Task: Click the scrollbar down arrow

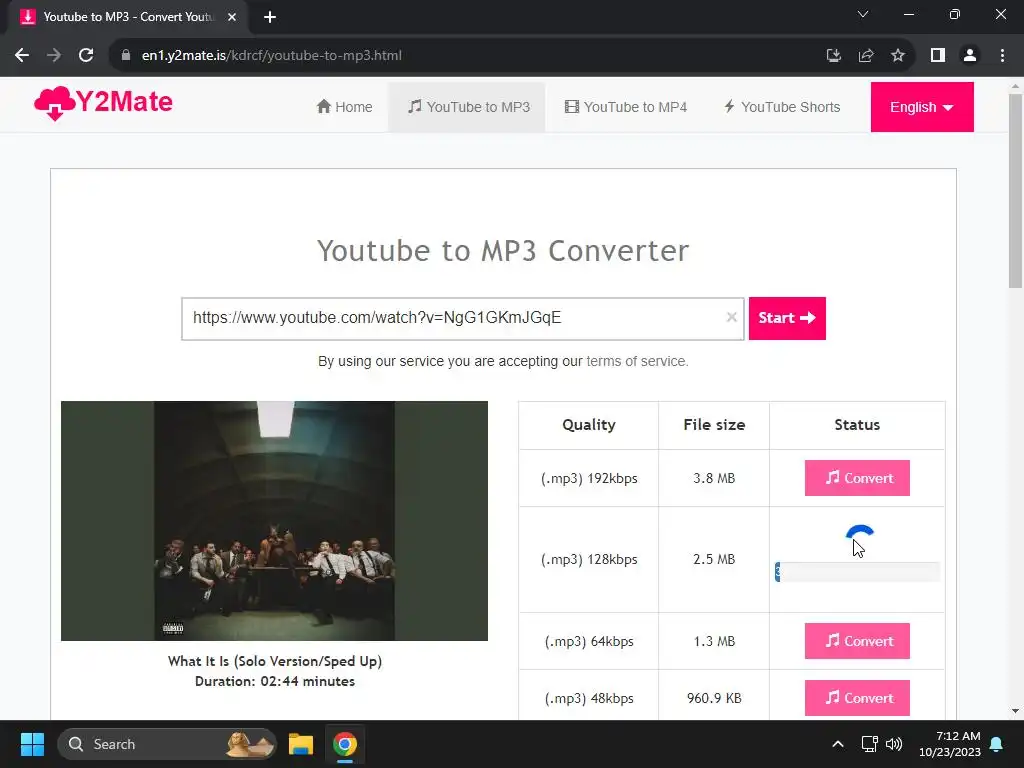Action: point(1015,711)
